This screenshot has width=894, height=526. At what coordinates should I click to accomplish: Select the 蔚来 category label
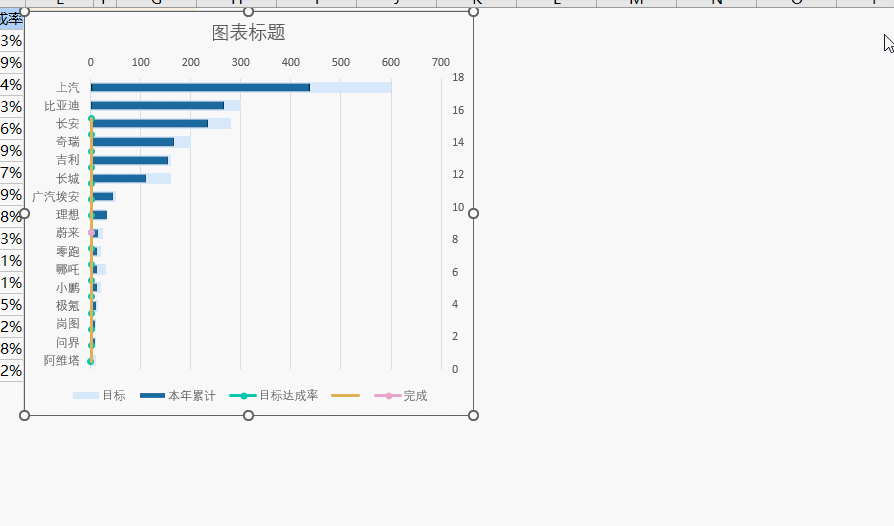pos(67,233)
